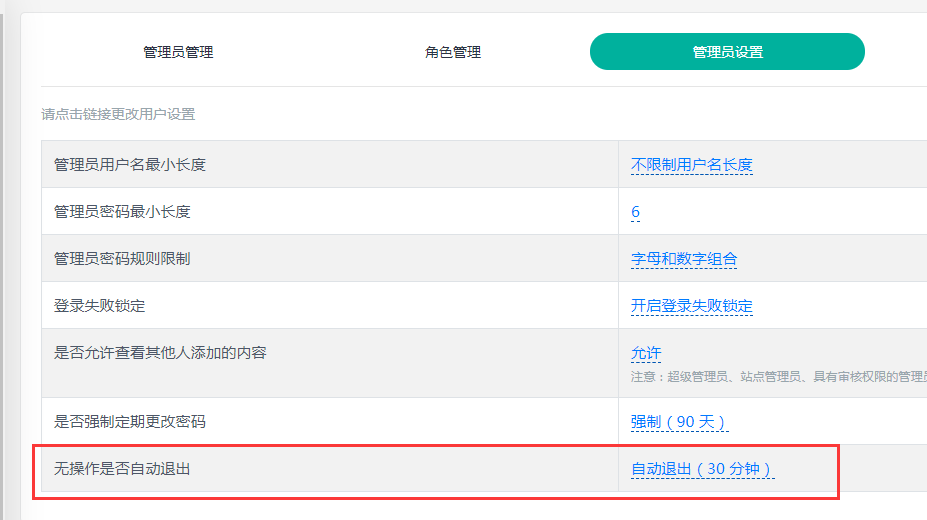The width and height of the screenshot is (927, 520).
Task: Change the 允许 setting link
Action: [x=646, y=353]
